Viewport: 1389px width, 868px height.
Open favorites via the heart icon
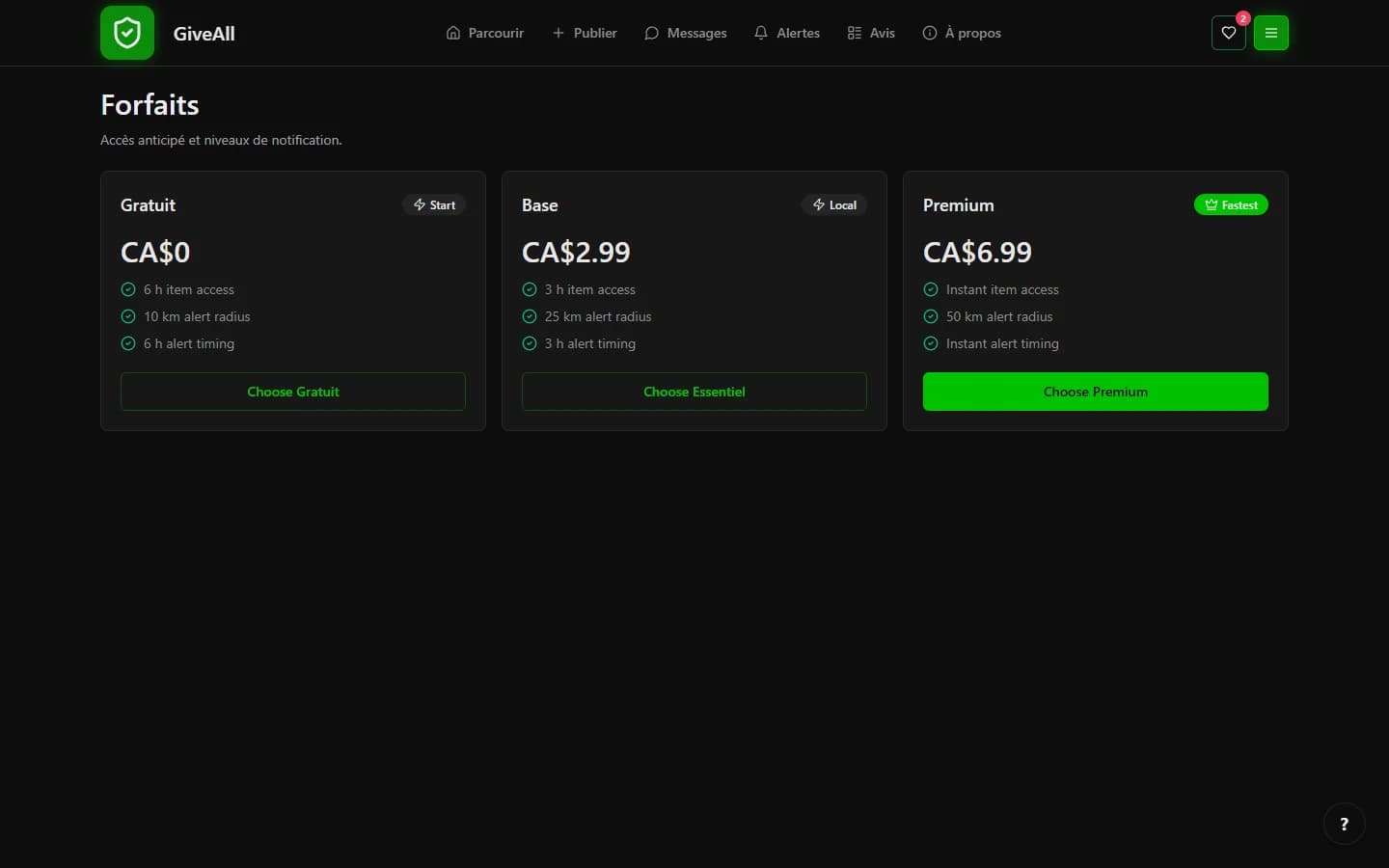tap(1228, 33)
